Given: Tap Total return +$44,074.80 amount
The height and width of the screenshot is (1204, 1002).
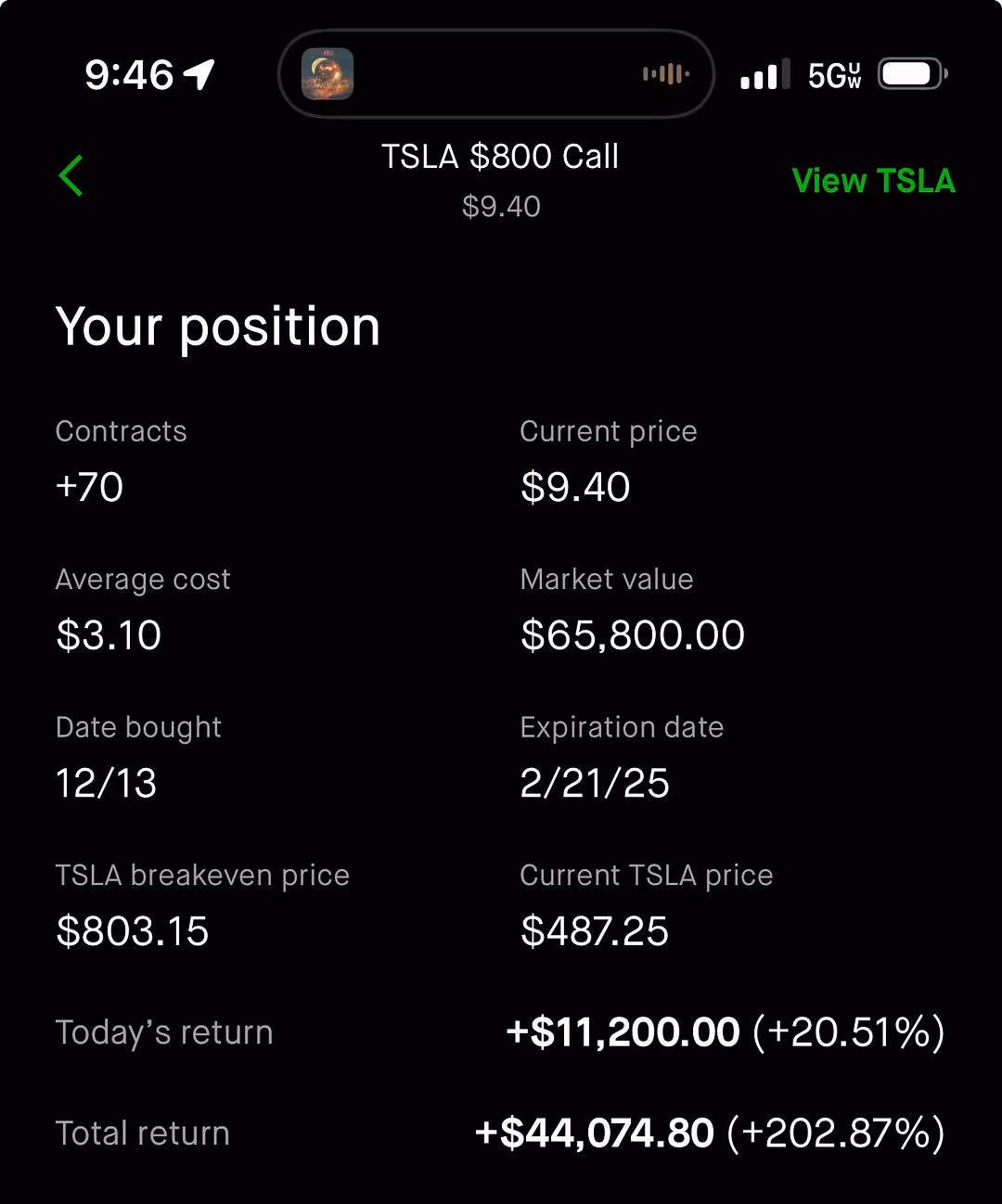Looking at the screenshot, I should coord(595,1133).
